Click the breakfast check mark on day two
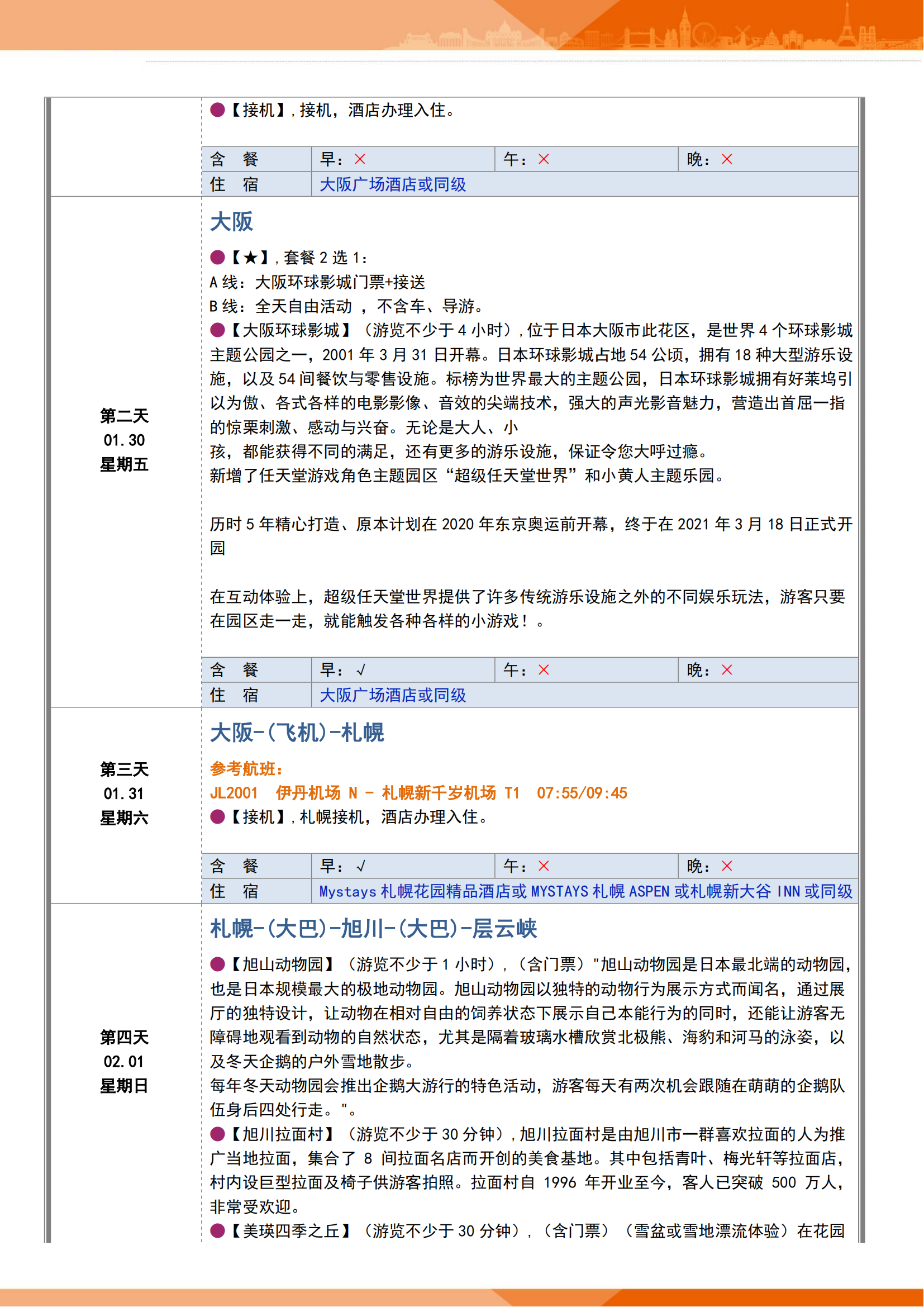This screenshot has width=924, height=1307. pyautogui.click(x=360, y=670)
